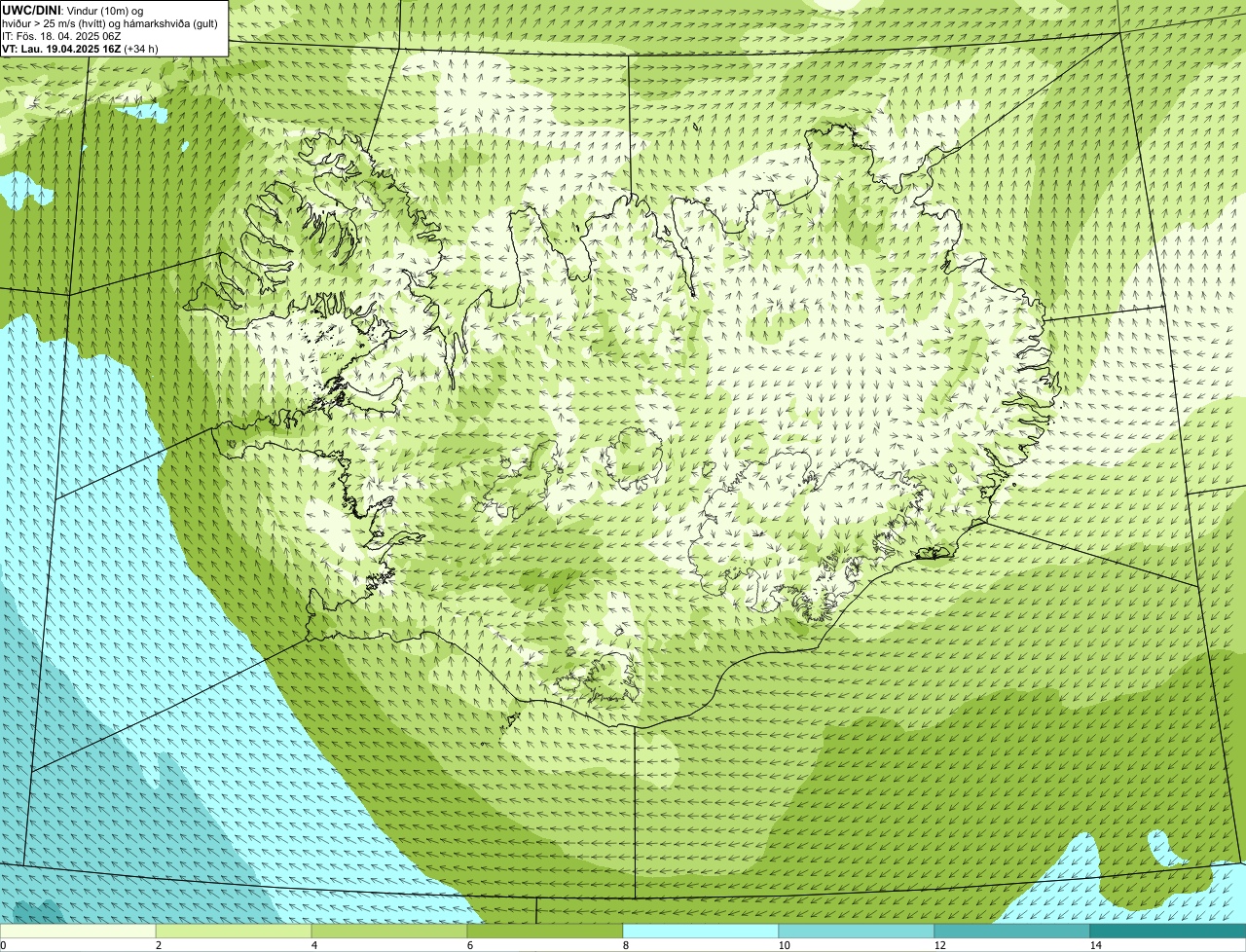The height and width of the screenshot is (952, 1246).
Task: Click the legend label '4'
Action: [x=313, y=945]
